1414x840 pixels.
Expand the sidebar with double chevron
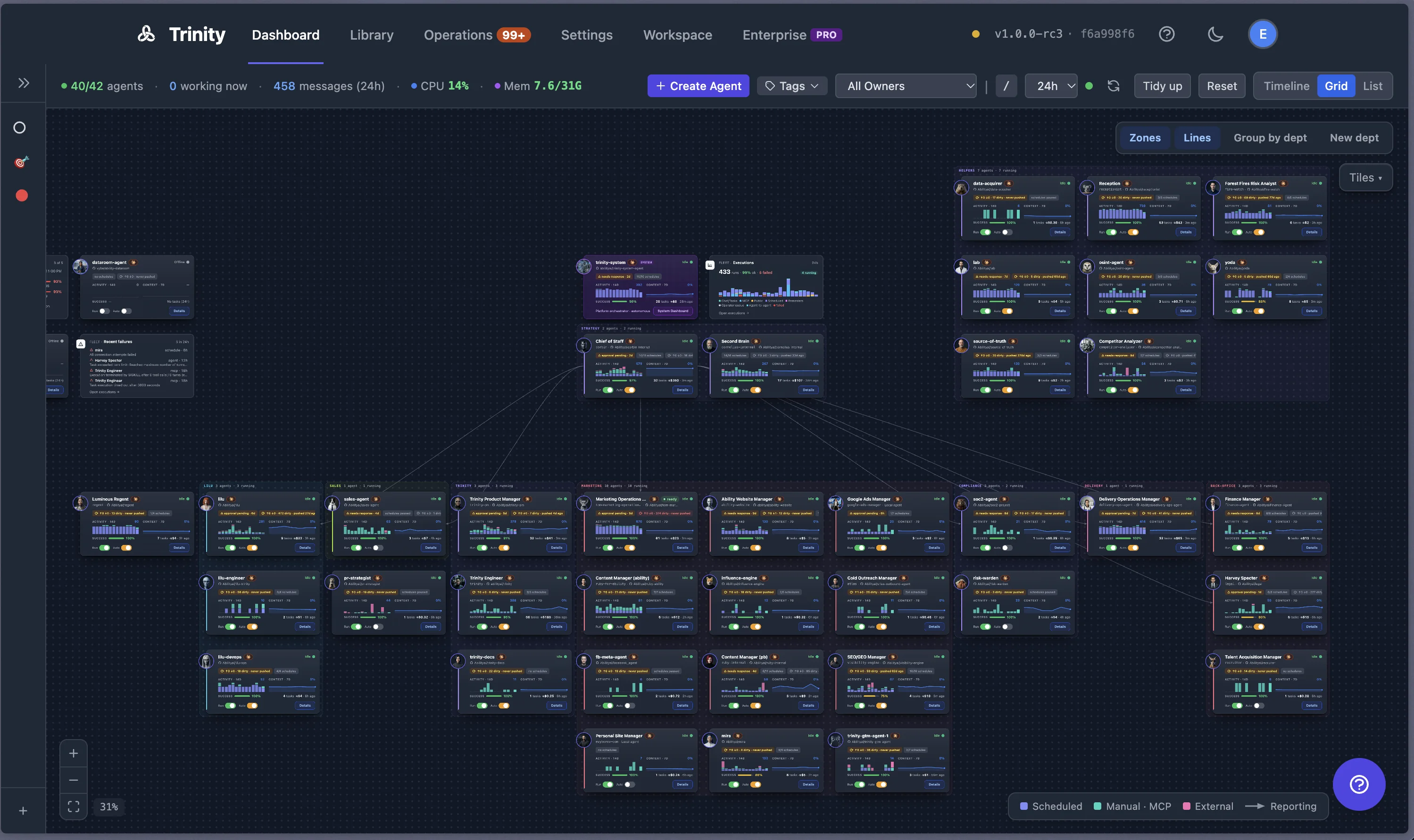click(x=23, y=83)
